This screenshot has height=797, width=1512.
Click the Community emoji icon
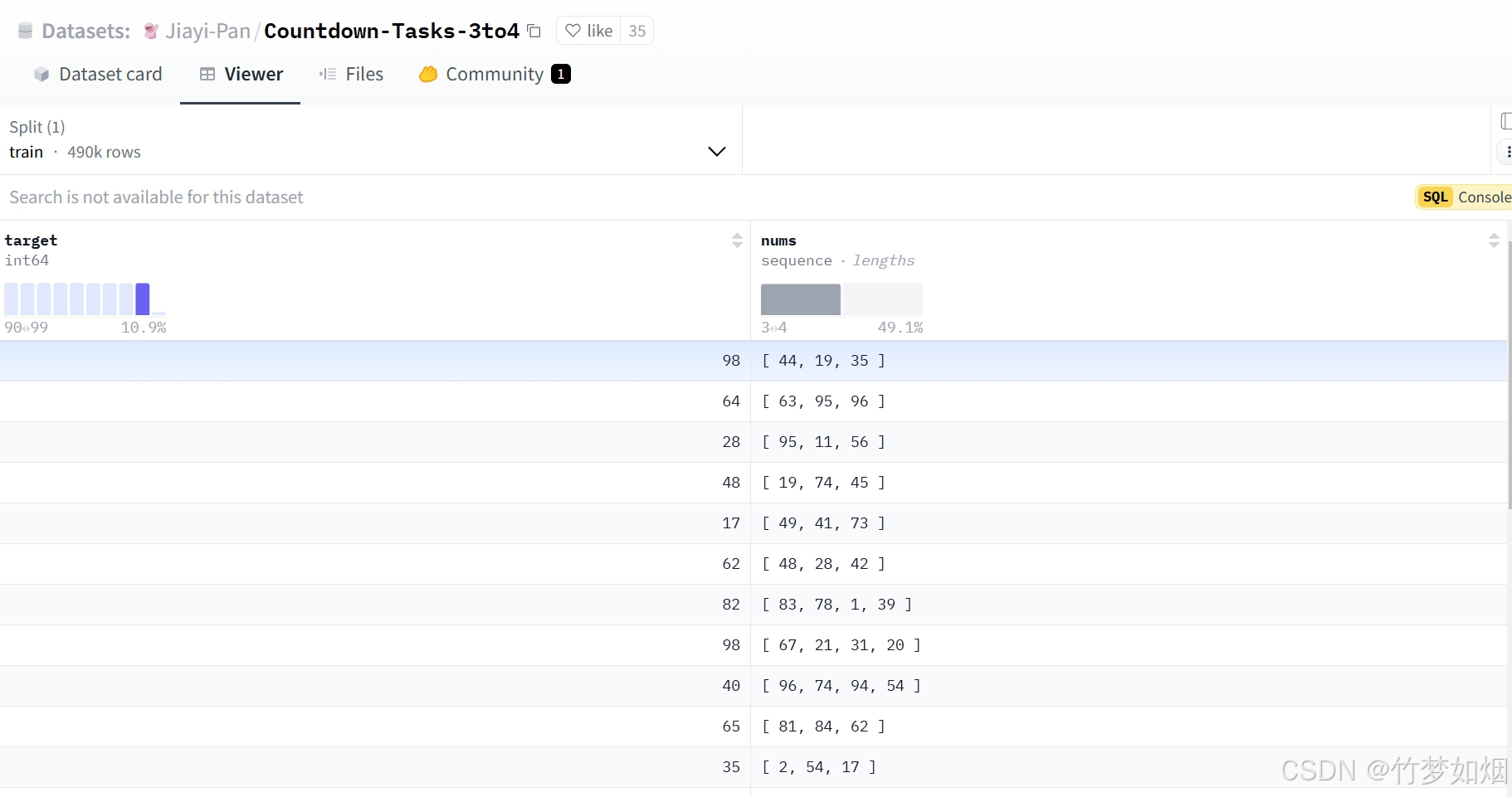(428, 74)
